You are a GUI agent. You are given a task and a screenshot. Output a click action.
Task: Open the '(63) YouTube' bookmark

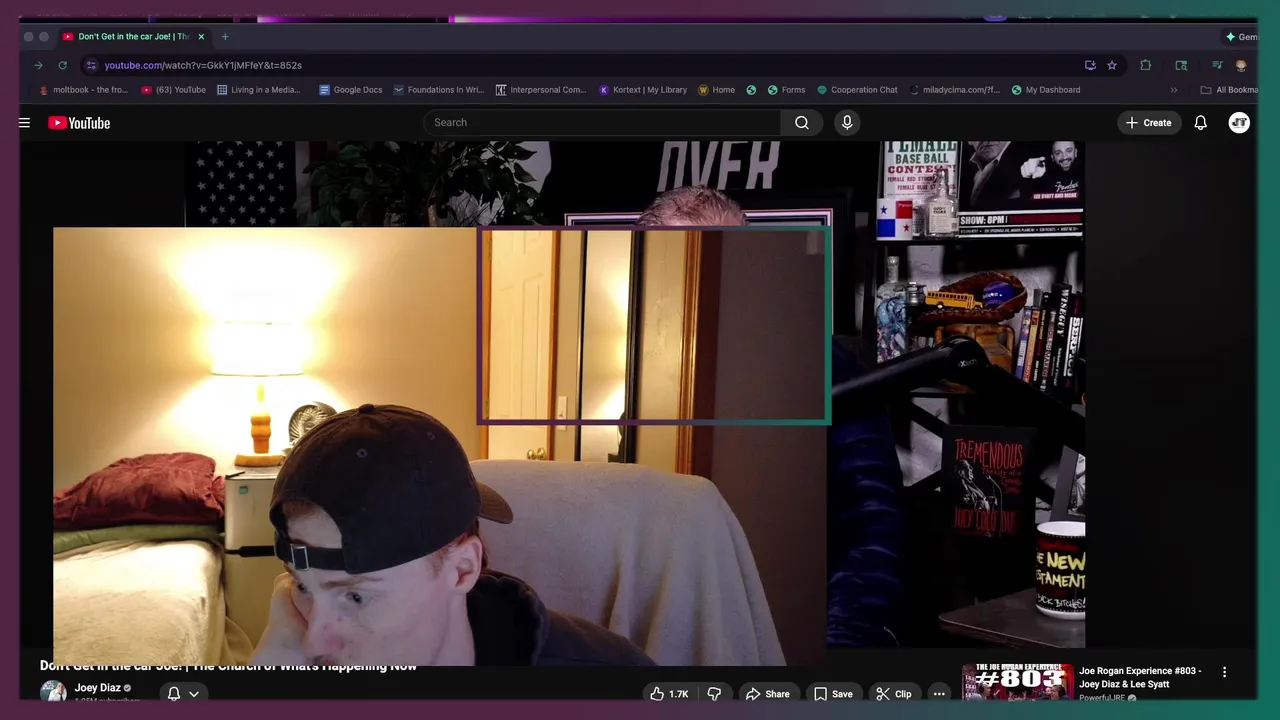(173, 90)
